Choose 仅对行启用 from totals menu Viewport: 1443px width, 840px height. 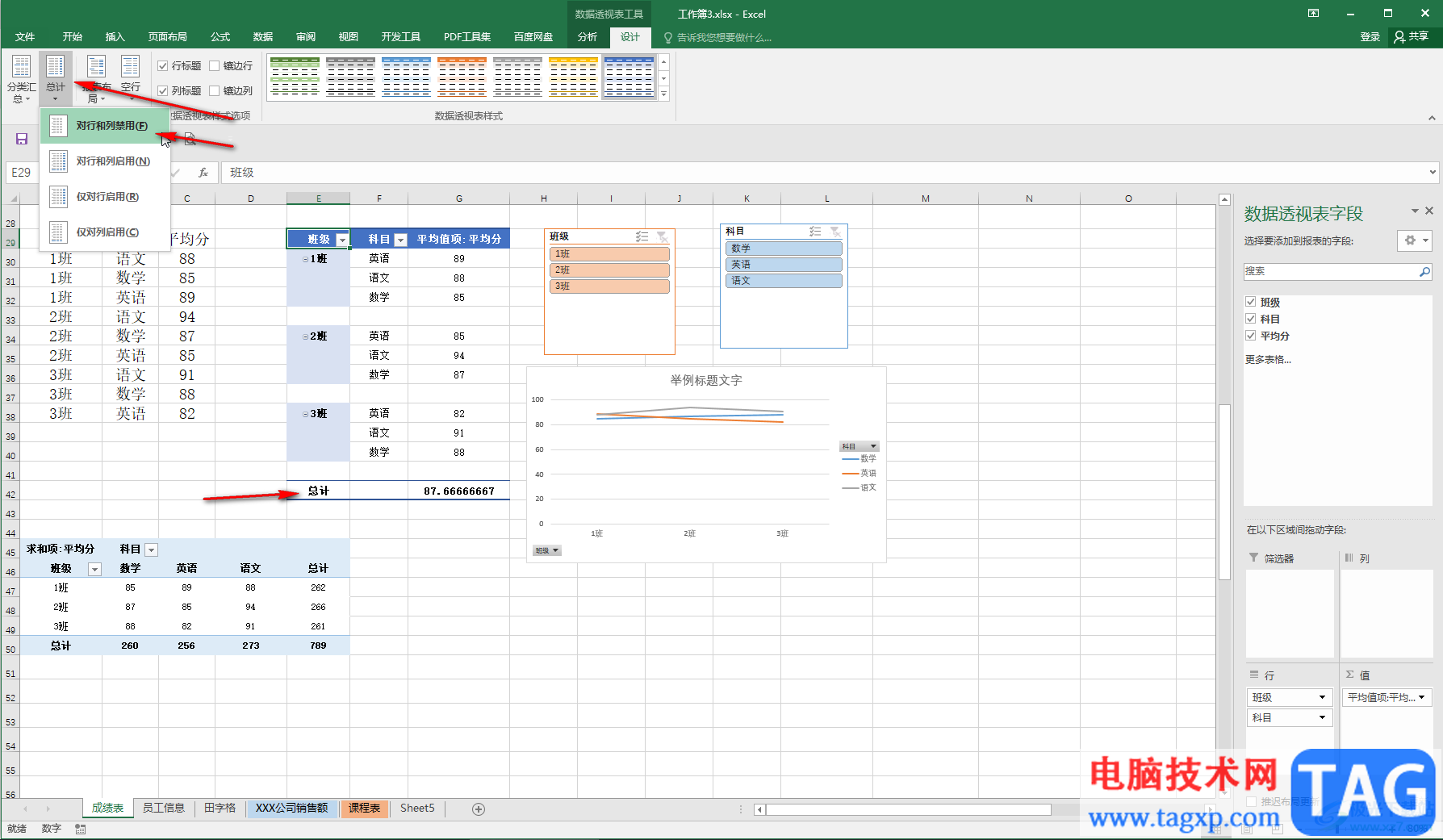tap(105, 197)
